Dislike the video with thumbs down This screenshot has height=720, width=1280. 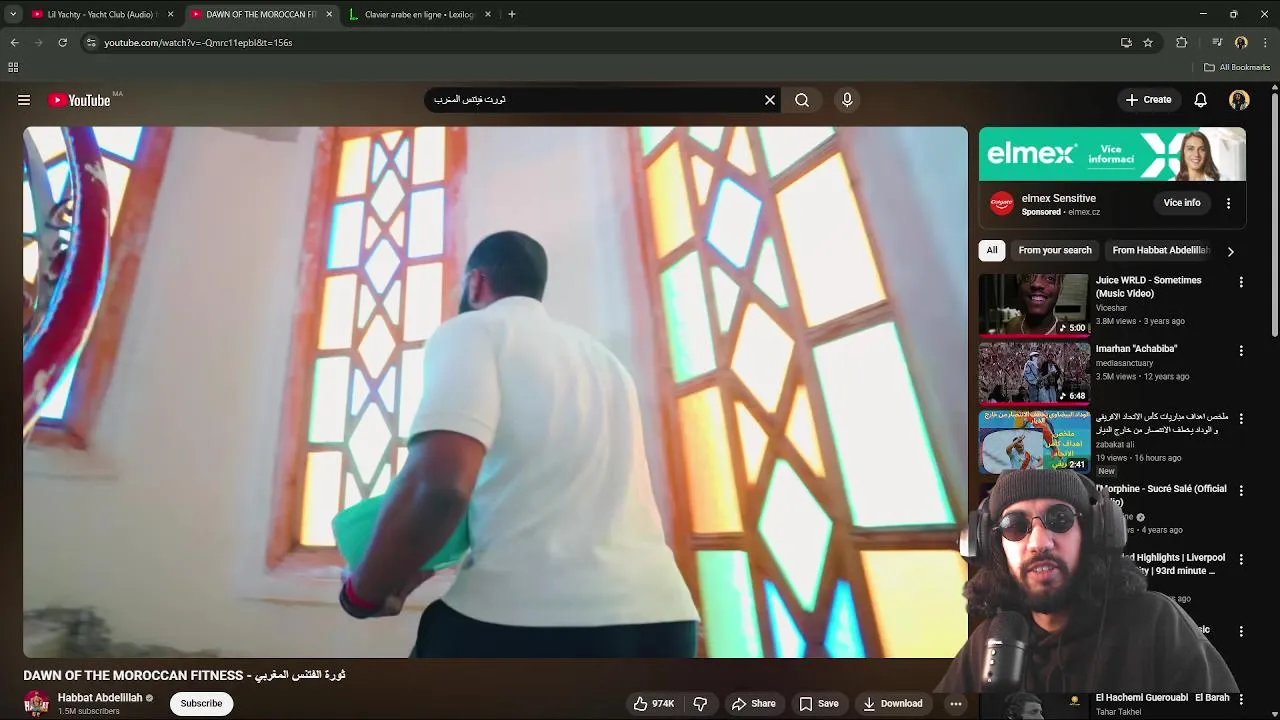tap(700, 704)
